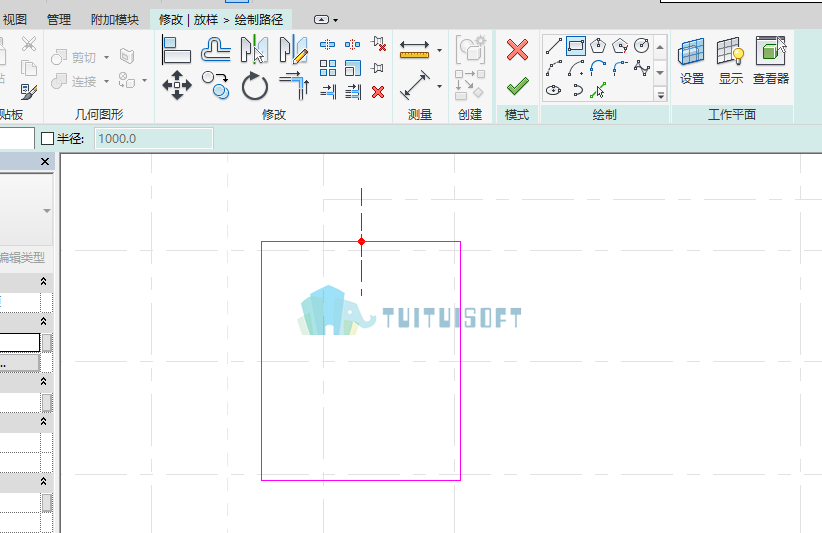822x533 pixels.
Task: Select the Split Element tool
Action: pyautogui.click(x=328, y=45)
